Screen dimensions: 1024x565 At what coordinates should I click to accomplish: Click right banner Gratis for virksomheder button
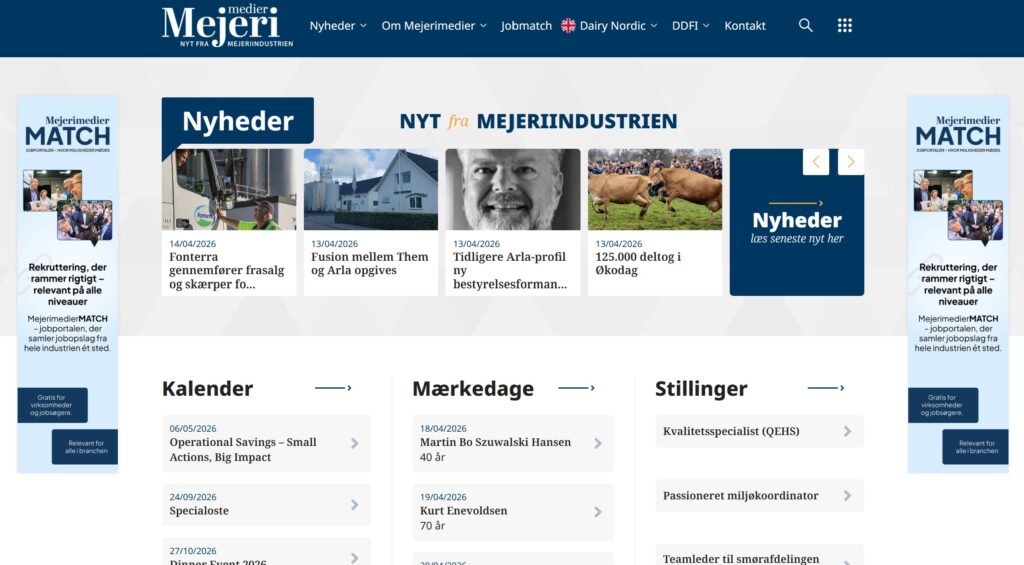pyautogui.click(x=943, y=405)
